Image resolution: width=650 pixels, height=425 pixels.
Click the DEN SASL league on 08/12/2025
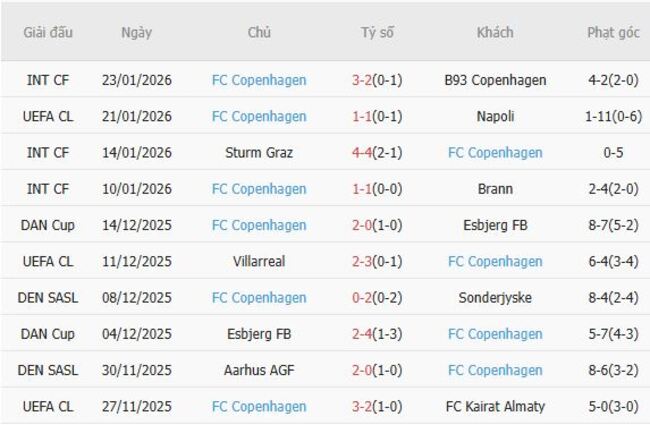pyautogui.click(x=48, y=298)
